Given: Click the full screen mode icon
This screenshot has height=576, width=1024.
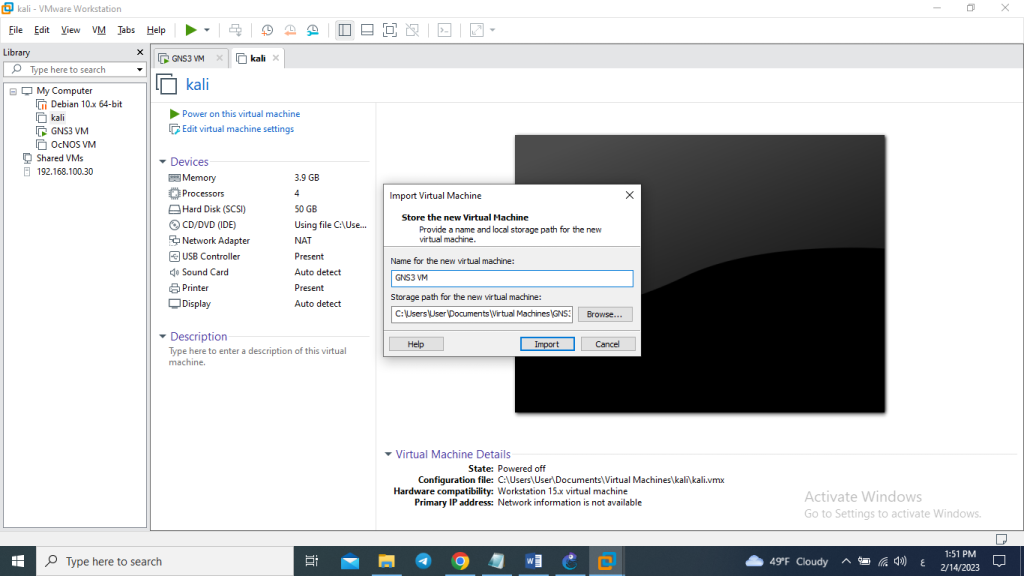Looking at the screenshot, I should pyautogui.click(x=390, y=30).
